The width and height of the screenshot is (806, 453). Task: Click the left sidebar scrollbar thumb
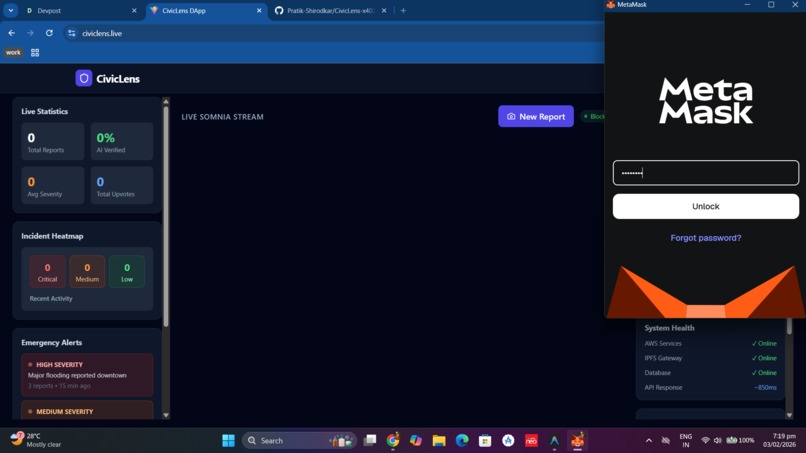click(166, 216)
